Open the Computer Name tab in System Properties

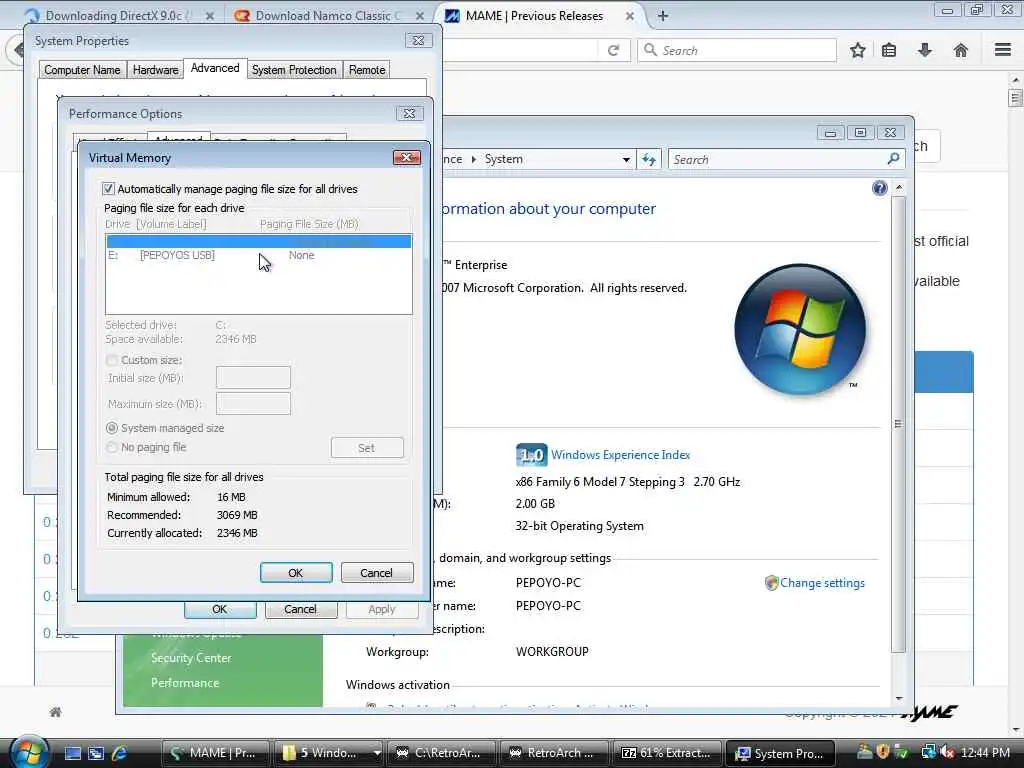82,70
